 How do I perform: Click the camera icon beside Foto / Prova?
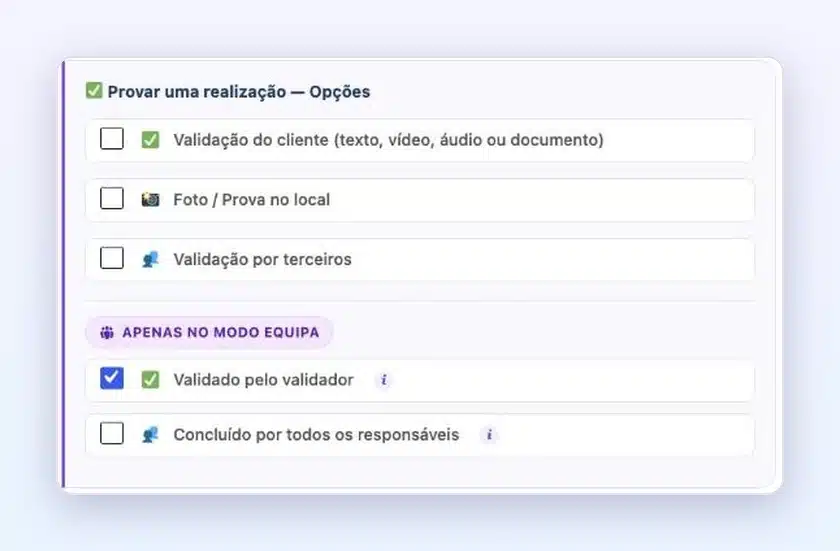(x=151, y=199)
